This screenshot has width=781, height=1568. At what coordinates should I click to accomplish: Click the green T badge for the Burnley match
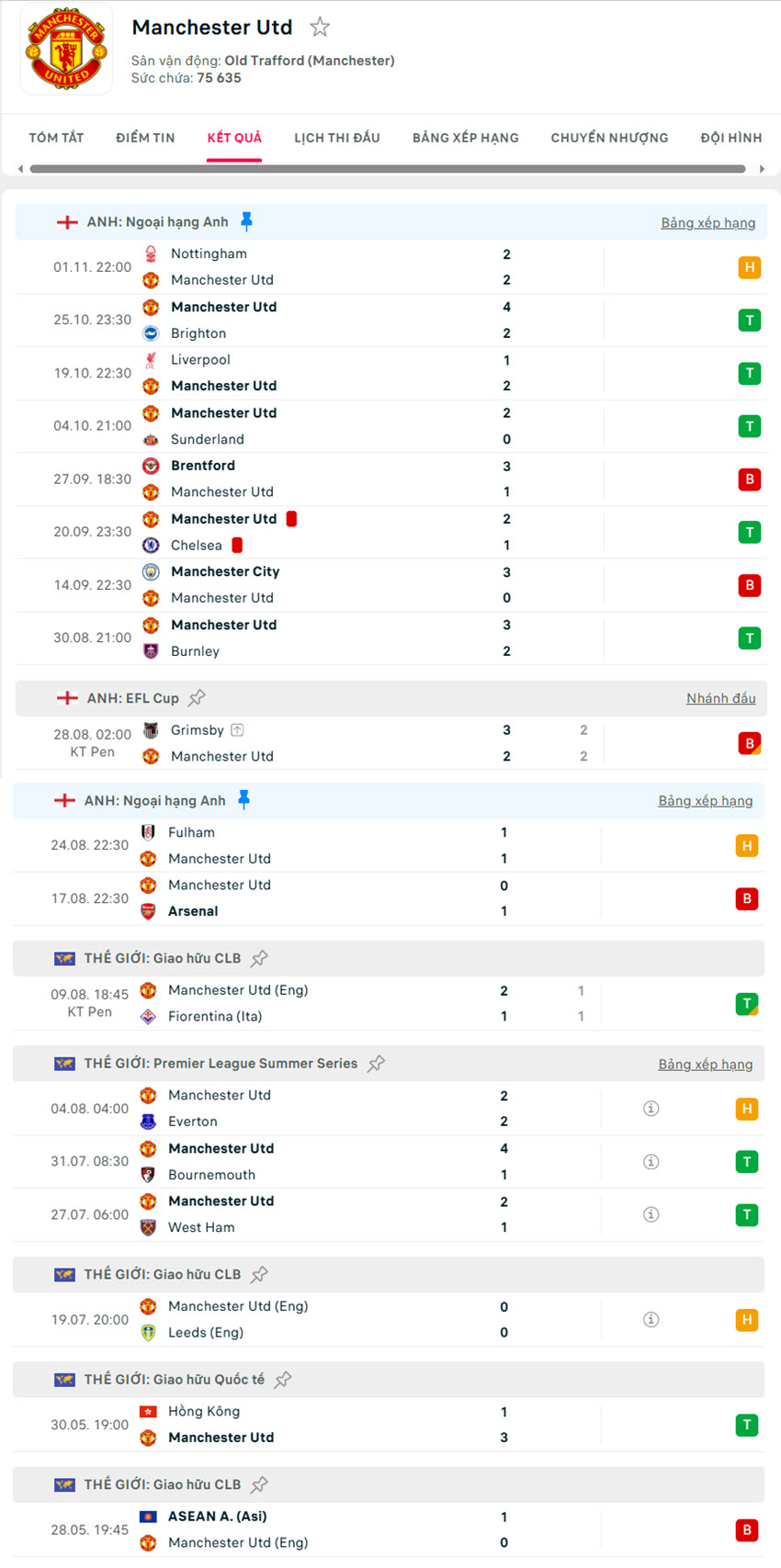(749, 637)
